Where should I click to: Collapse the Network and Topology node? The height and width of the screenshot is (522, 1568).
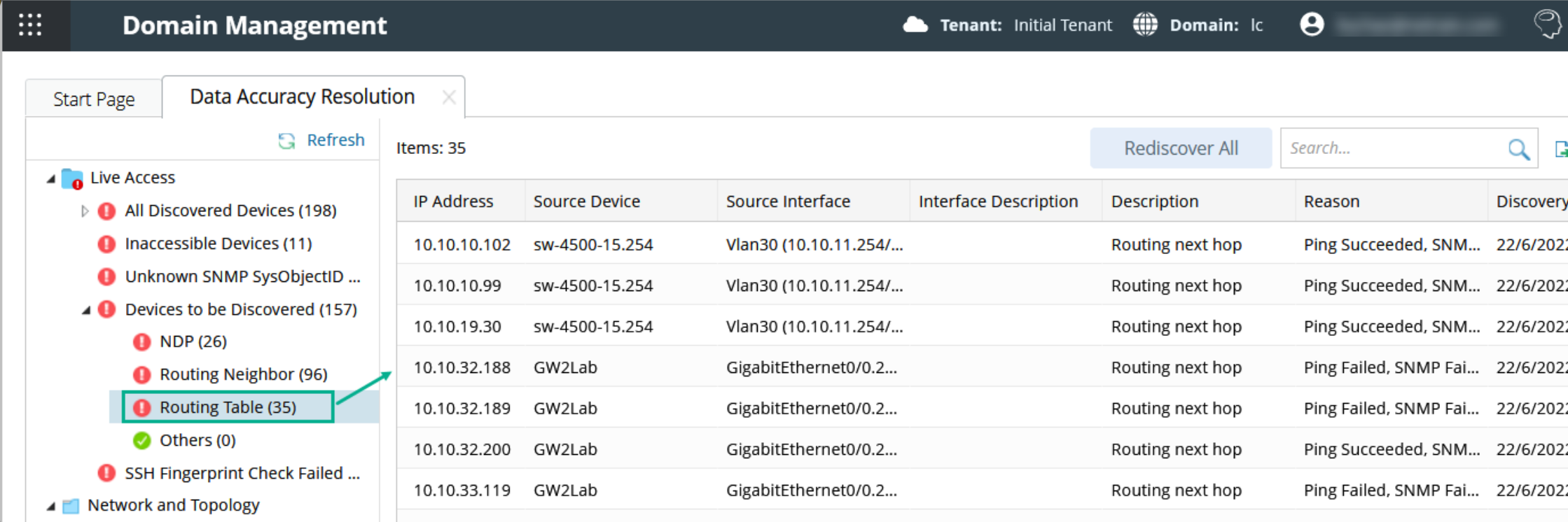pyautogui.click(x=51, y=506)
